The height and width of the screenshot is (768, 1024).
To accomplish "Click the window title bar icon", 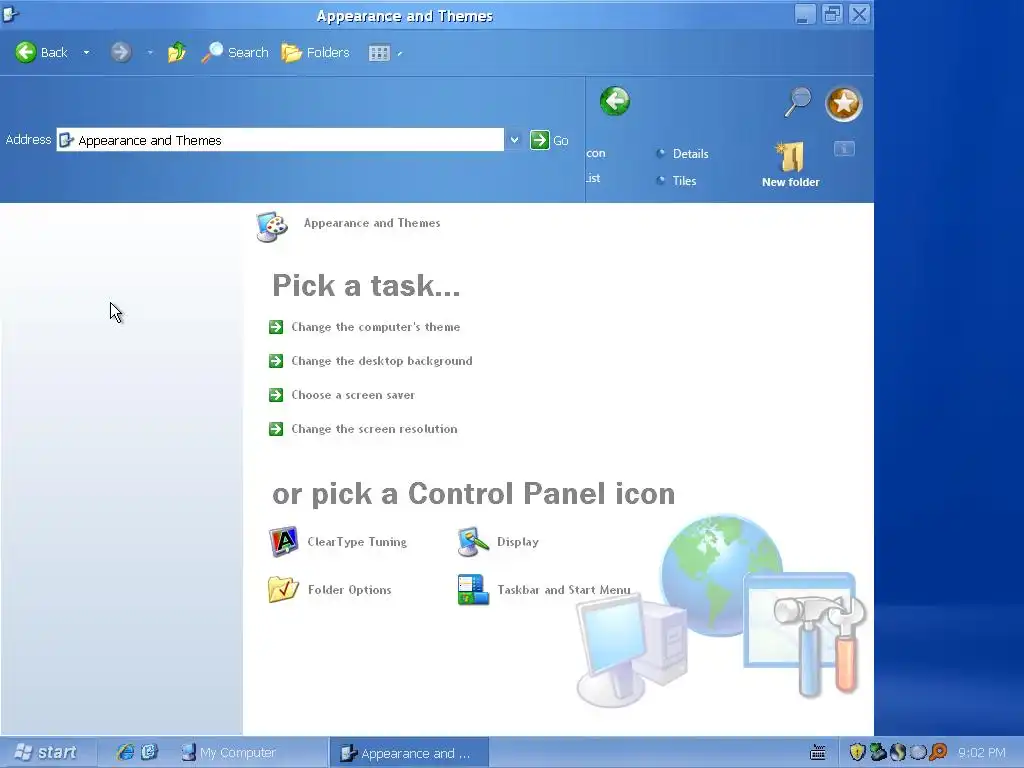I will (10, 14).
